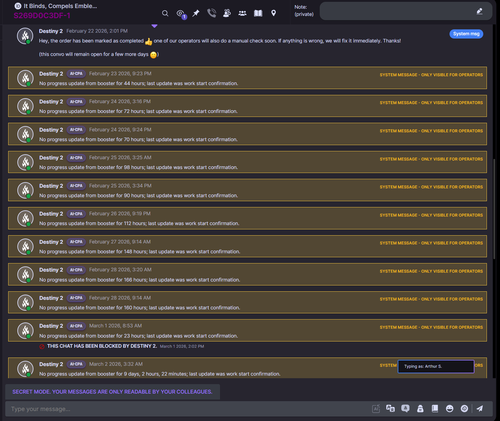The height and width of the screenshot is (421, 500).
Task: Click the Secret Mode notice banner
Action: tap(112, 392)
